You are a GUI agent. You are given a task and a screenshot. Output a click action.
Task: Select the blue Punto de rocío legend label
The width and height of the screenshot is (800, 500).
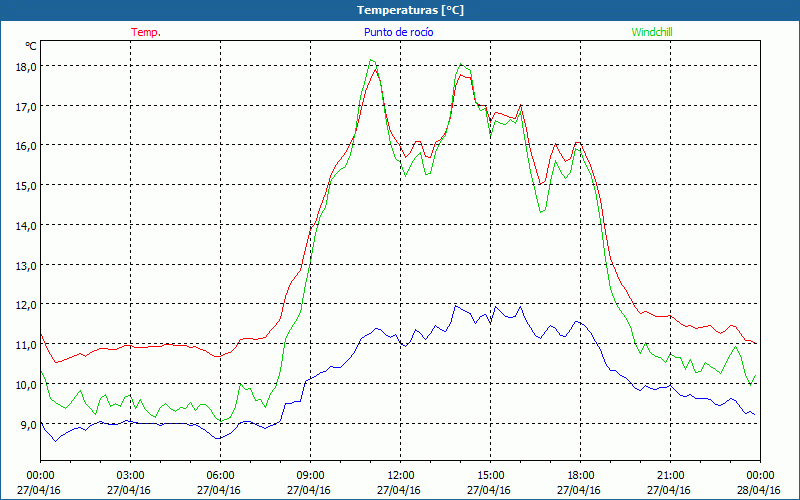[x=398, y=32]
